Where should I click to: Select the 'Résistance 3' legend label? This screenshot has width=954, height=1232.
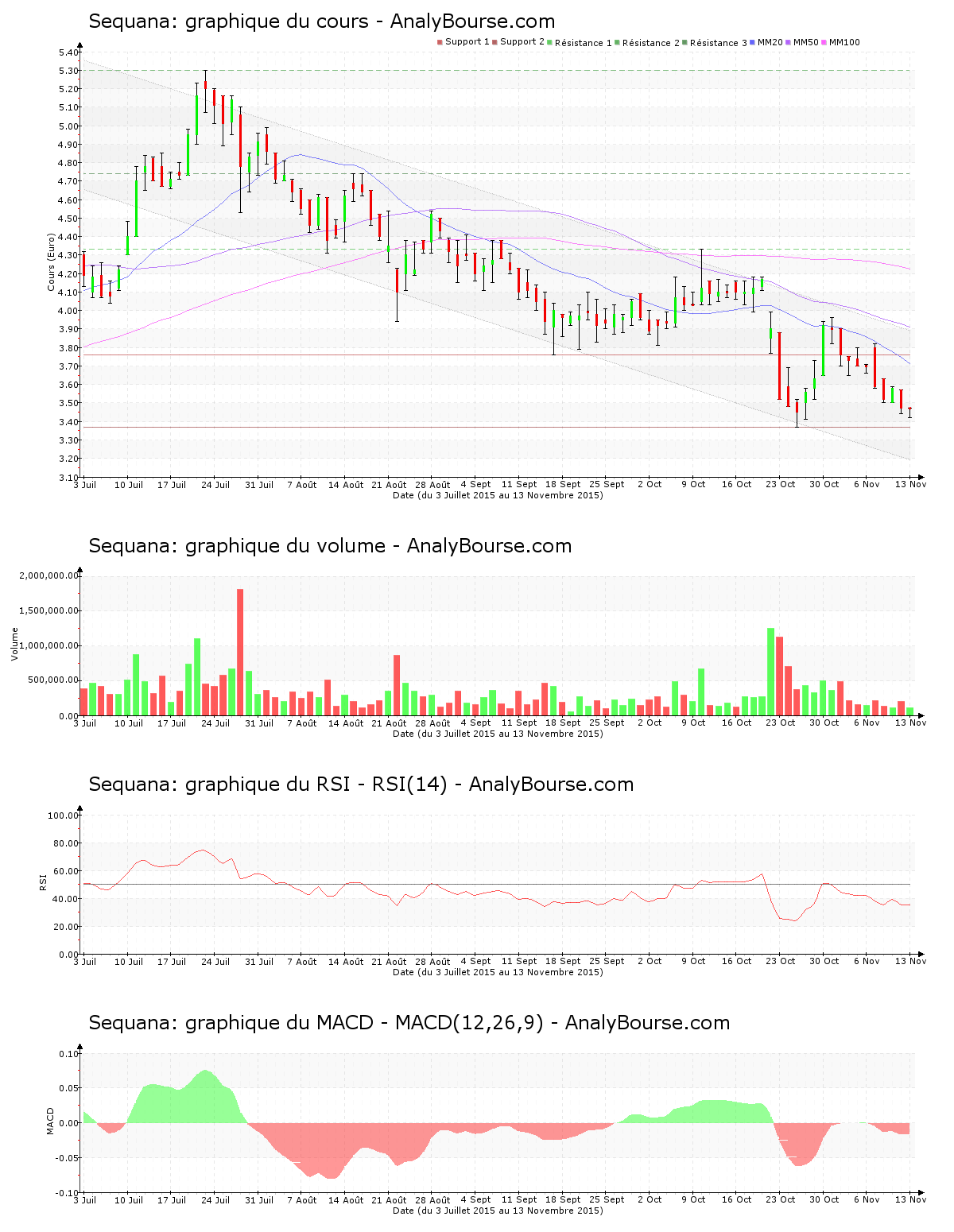click(x=719, y=42)
